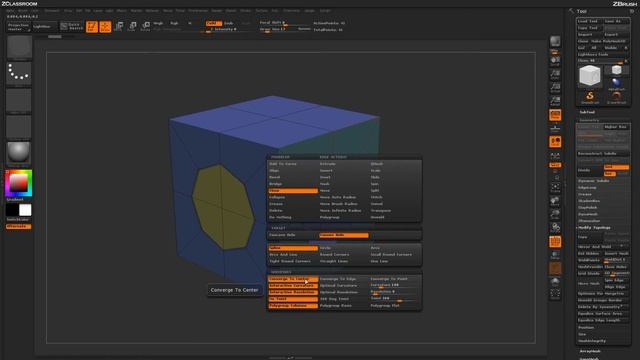Screen dimensions: 640x360
Task: Click the Zoom canvas icon
Action: pyautogui.click(x=555, y=74)
